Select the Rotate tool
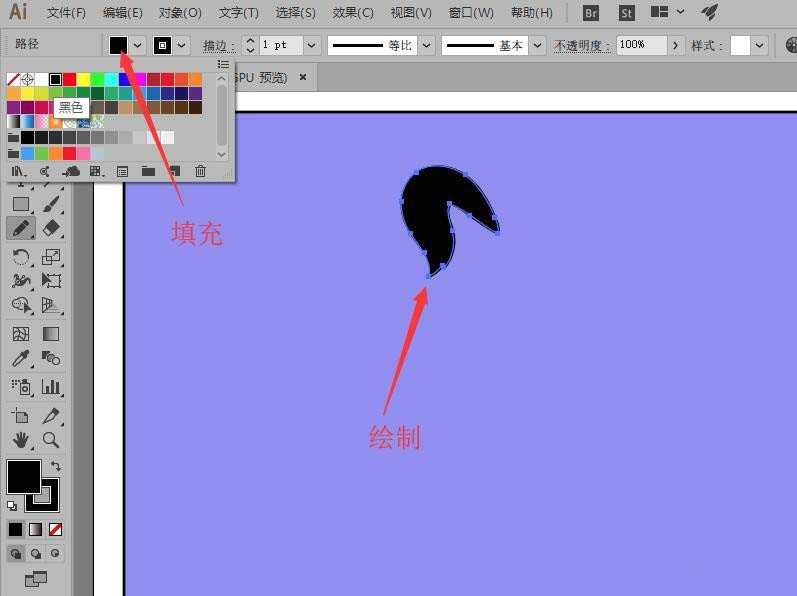This screenshot has height=596, width=797. (20, 257)
